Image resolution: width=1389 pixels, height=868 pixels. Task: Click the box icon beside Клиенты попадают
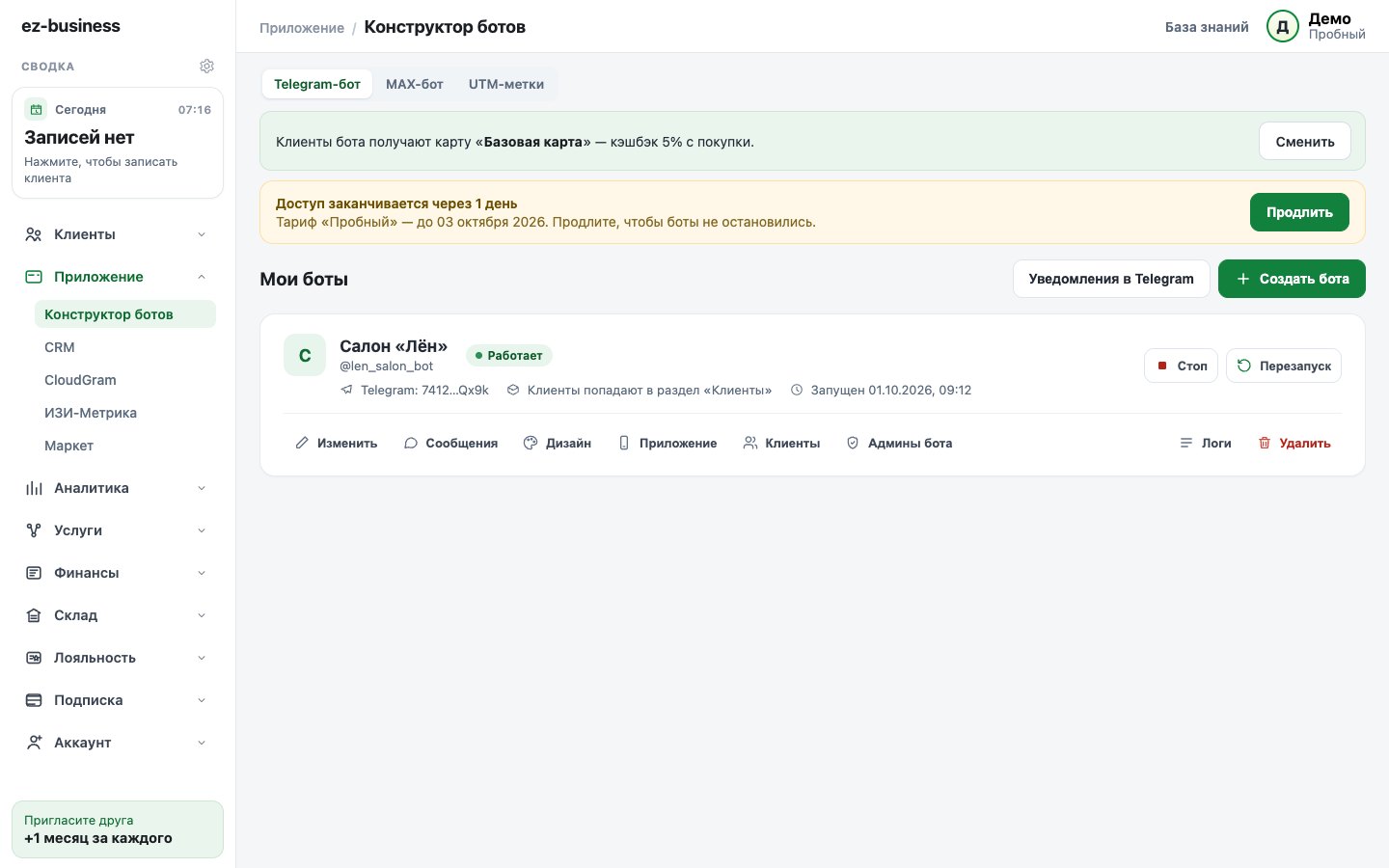click(x=513, y=391)
